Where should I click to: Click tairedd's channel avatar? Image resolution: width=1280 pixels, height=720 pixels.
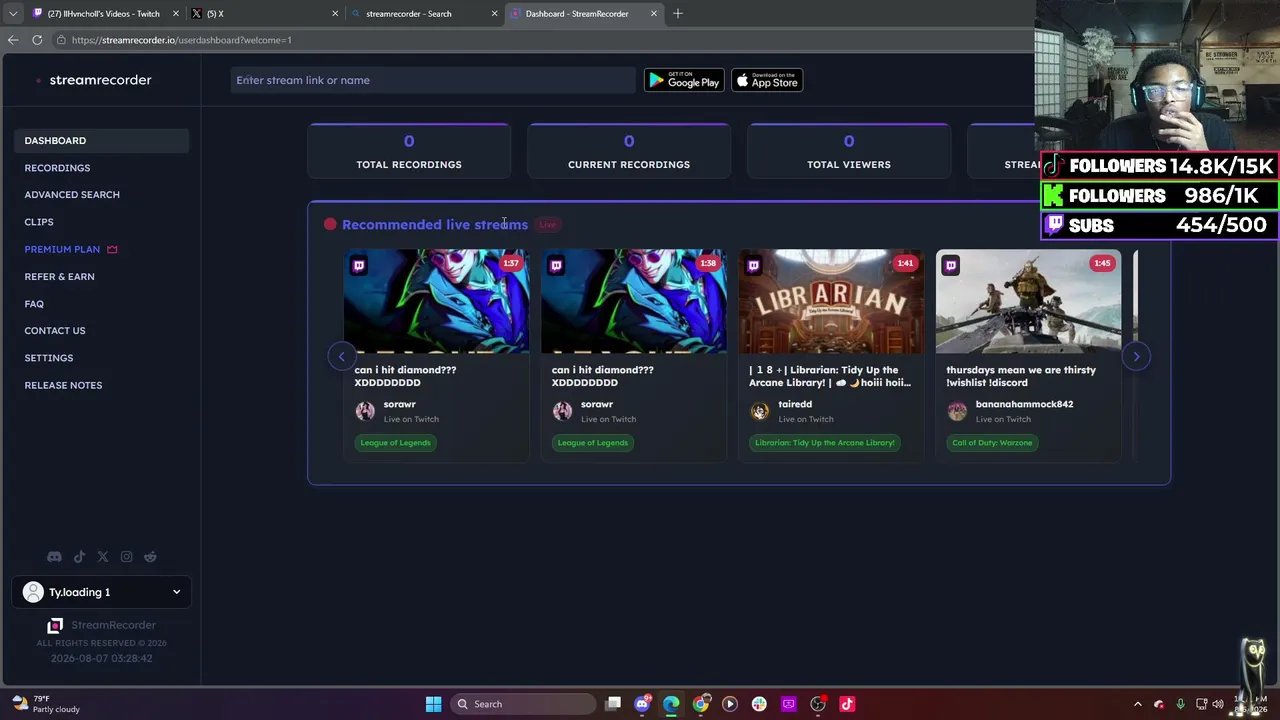pos(760,411)
